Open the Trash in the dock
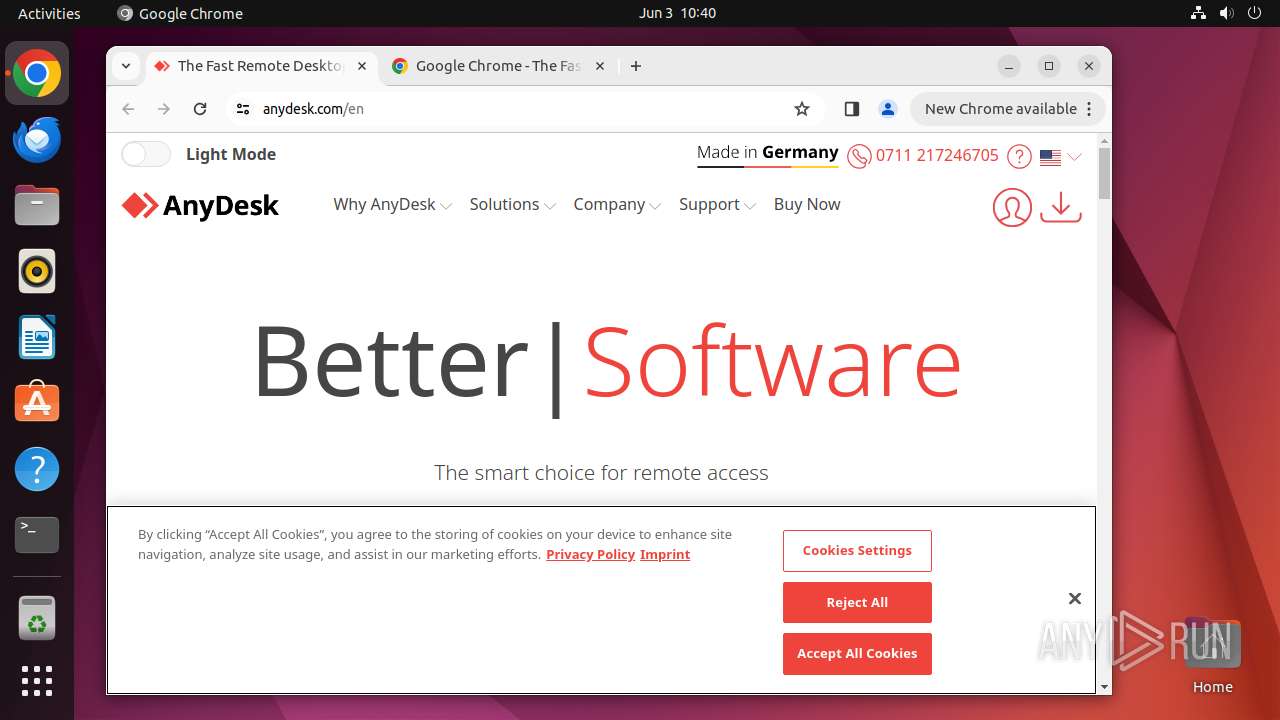The width and height of the screenshot is (1280, 720). [x=37, y=617]
